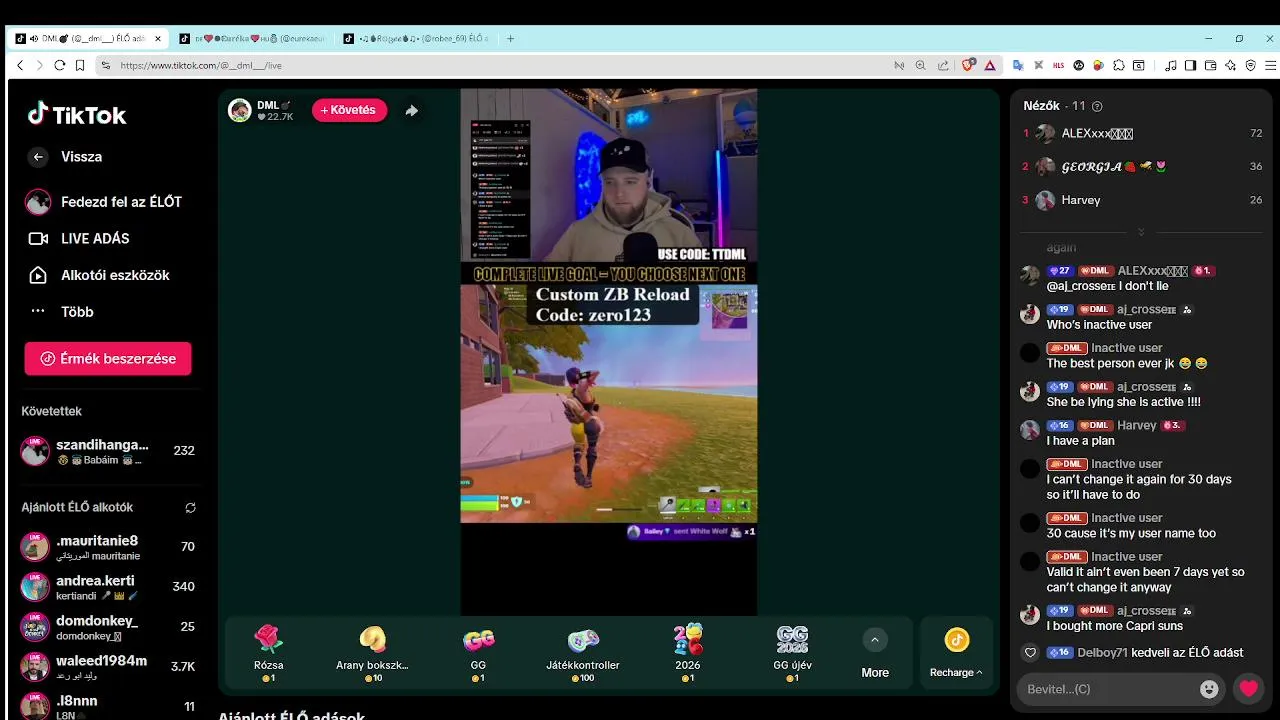Send a Rózsa gift

coord(268,653)
